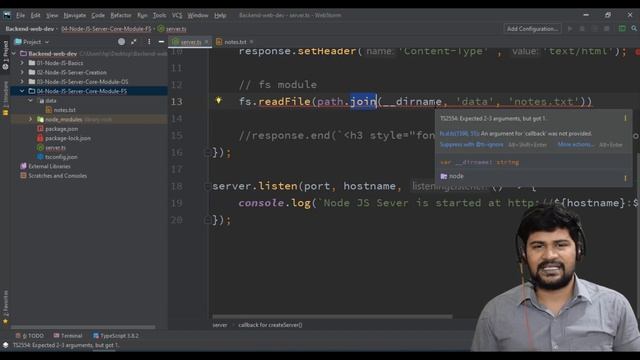Click the server.ts icon in the breadcrumb
640x360 pixels.
161,29
